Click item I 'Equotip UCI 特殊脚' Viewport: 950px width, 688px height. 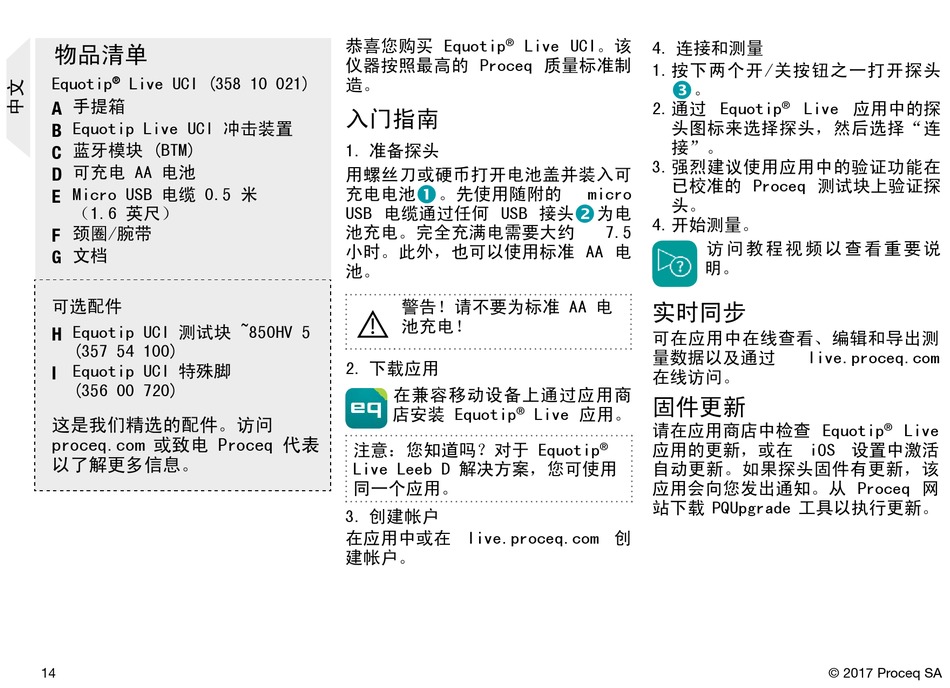pos(141,371)
